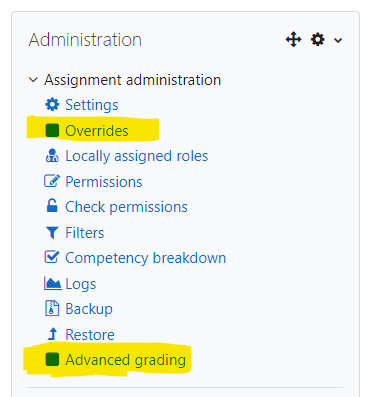Click the gear icon beside Settings
The height and width of the screenshot is (397, 370).
click(x=52, y=105)
